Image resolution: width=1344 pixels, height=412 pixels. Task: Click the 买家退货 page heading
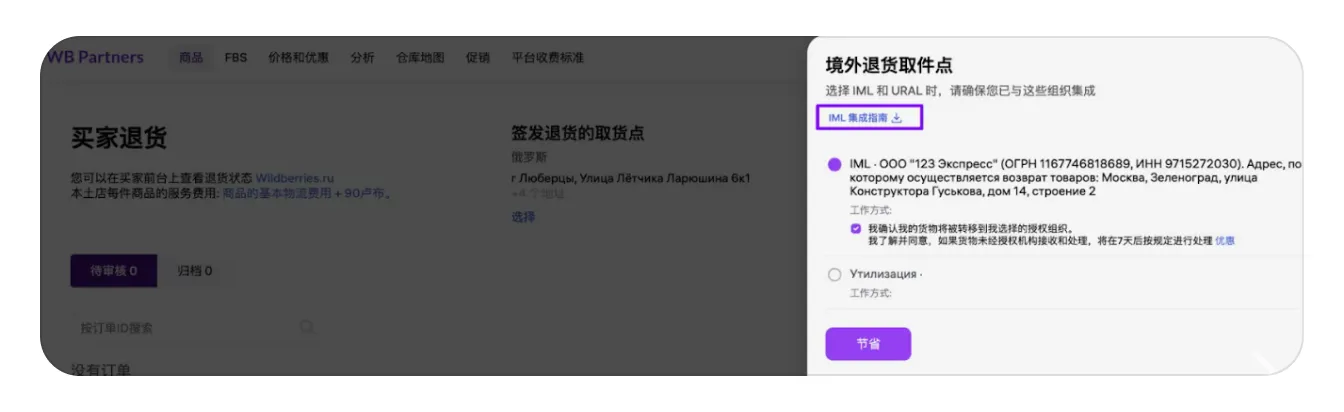(x=119, y=138)
